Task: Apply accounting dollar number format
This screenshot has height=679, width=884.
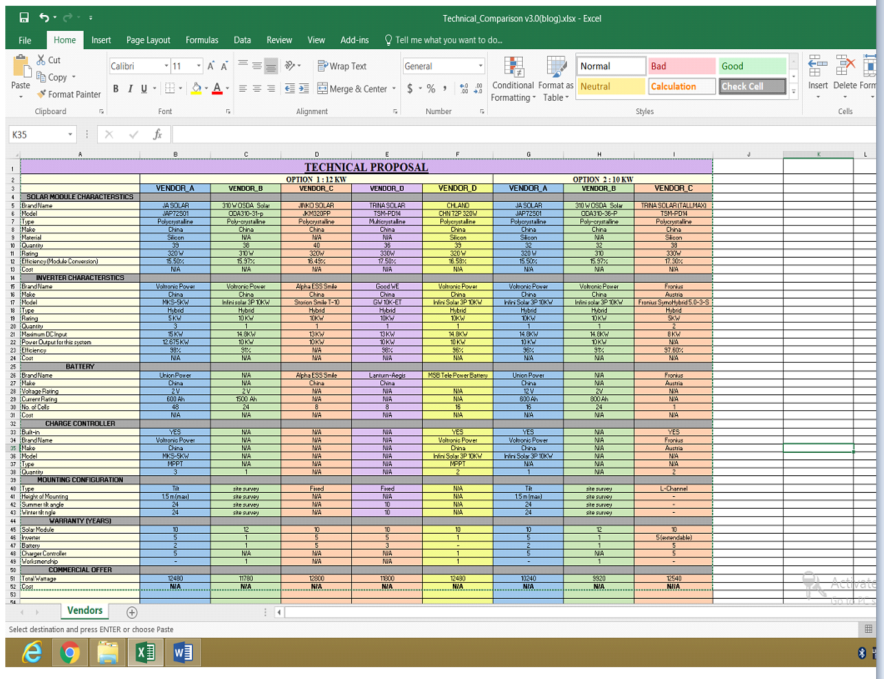Action: (410, 89)
